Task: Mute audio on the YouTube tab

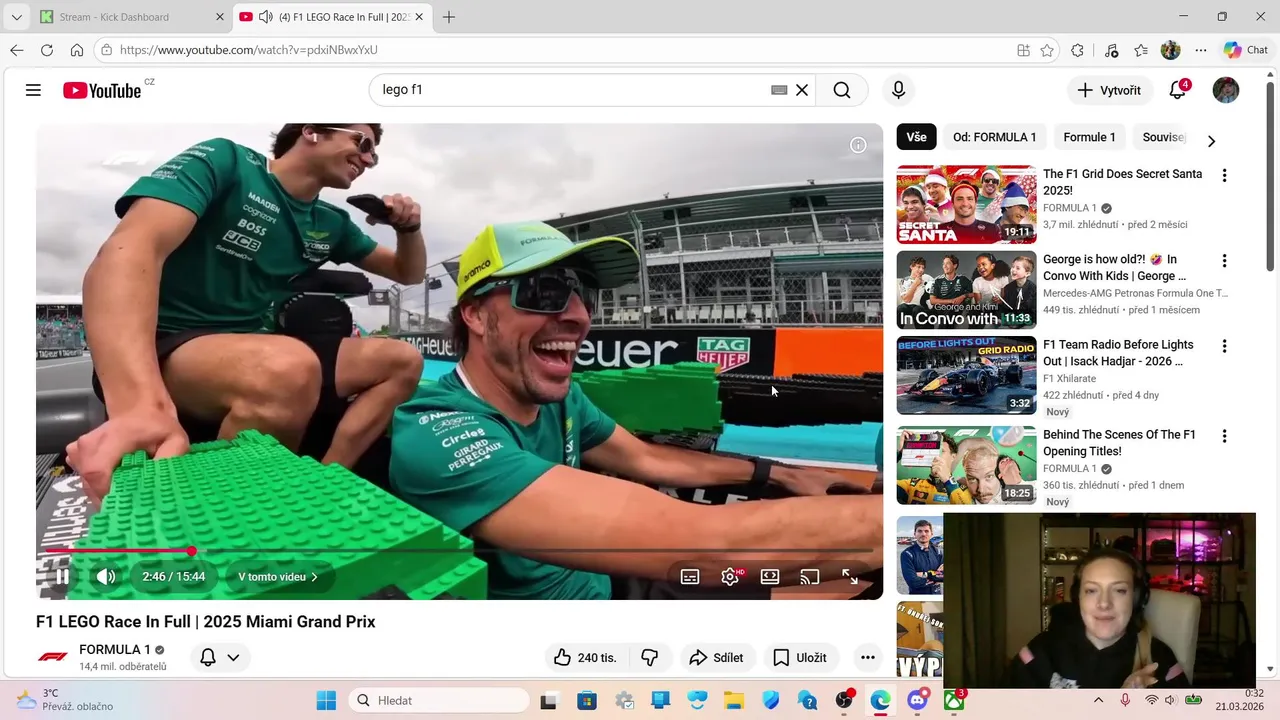Action: 266,17
